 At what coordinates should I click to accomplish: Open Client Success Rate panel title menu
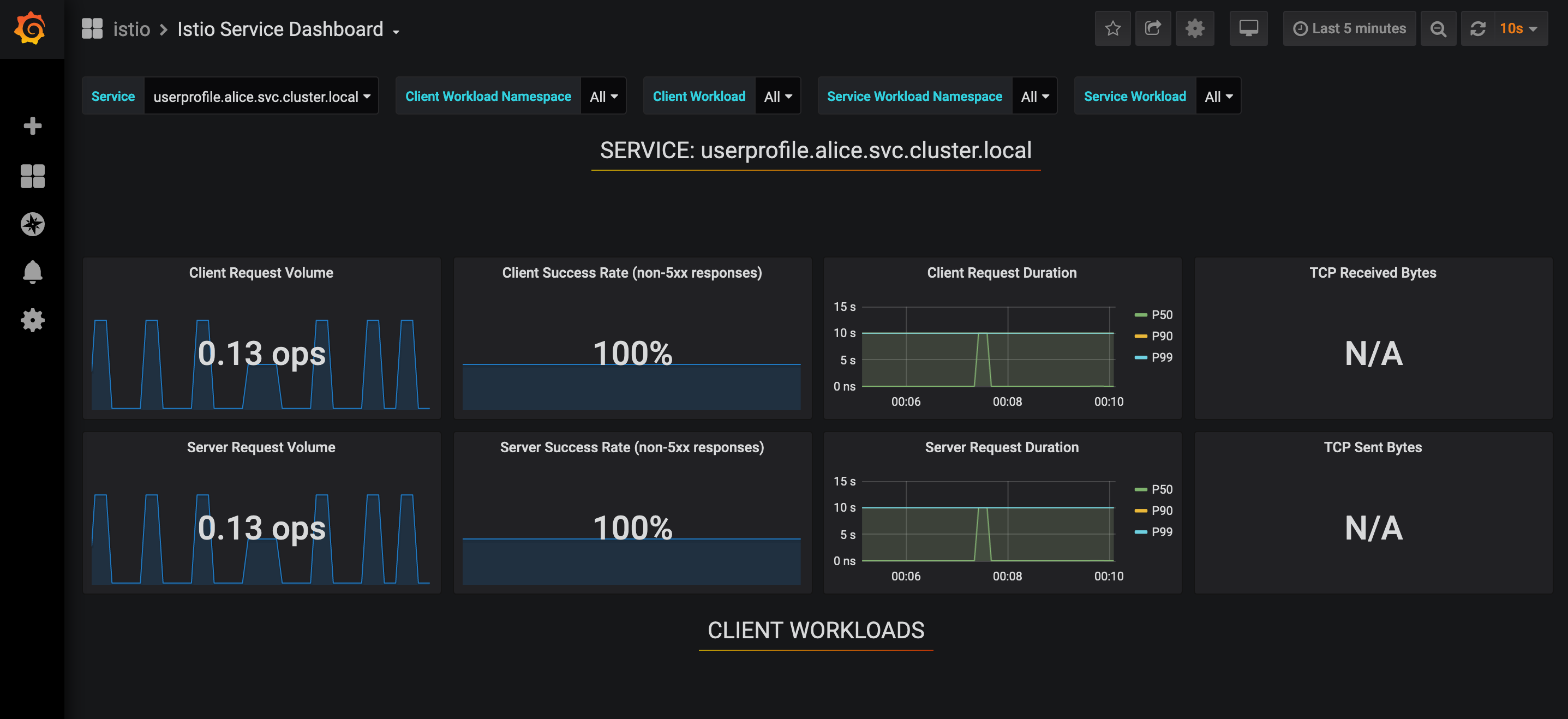[x=632, y=273]
